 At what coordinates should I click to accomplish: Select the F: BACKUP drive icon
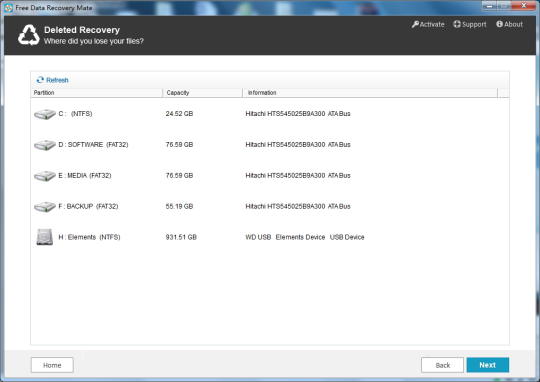(x=45, y=207)
